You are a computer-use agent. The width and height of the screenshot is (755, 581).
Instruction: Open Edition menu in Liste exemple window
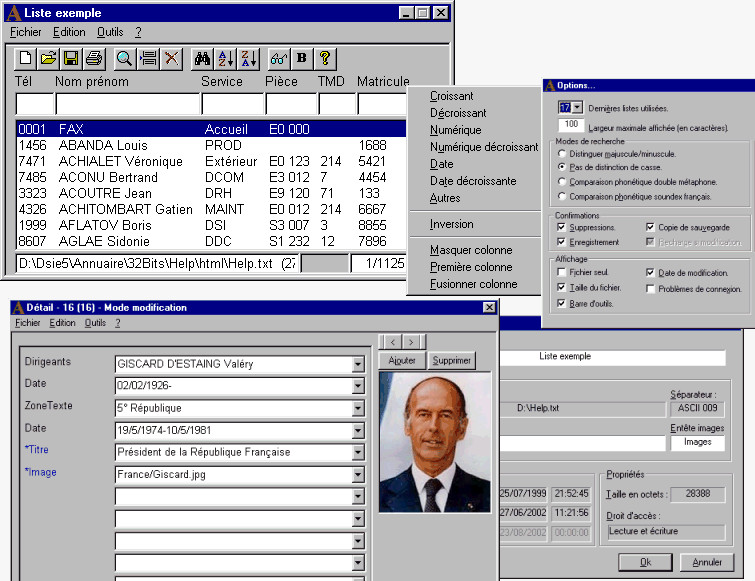69,32
